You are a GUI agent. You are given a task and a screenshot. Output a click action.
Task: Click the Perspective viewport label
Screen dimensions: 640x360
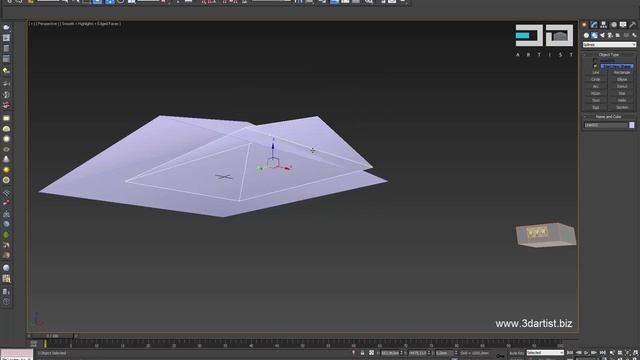point(47,24)
